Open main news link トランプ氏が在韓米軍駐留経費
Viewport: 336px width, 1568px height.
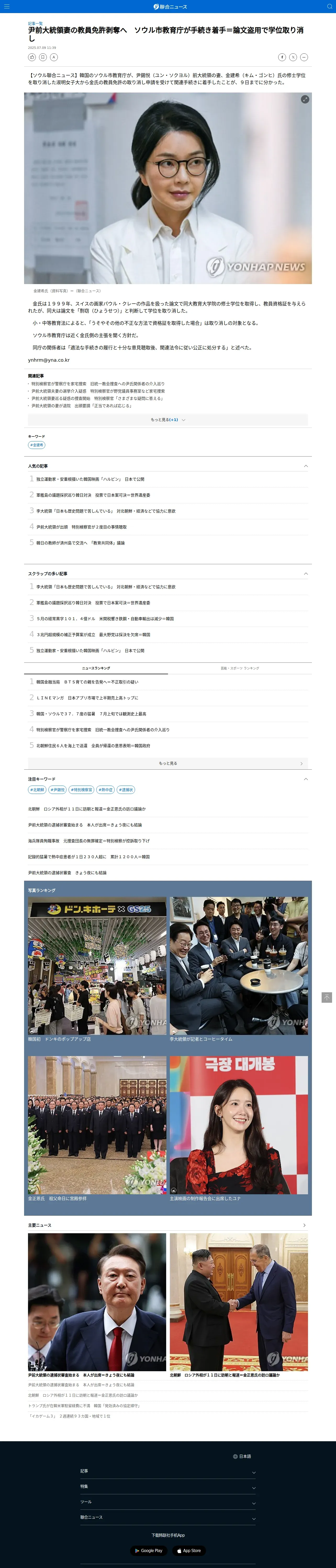pyautogui.click(x=84, y=1405)
